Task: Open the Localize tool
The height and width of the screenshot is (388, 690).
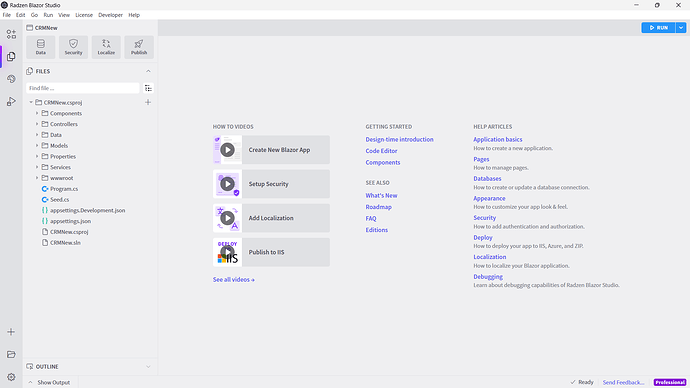Action: coord(106,47)
